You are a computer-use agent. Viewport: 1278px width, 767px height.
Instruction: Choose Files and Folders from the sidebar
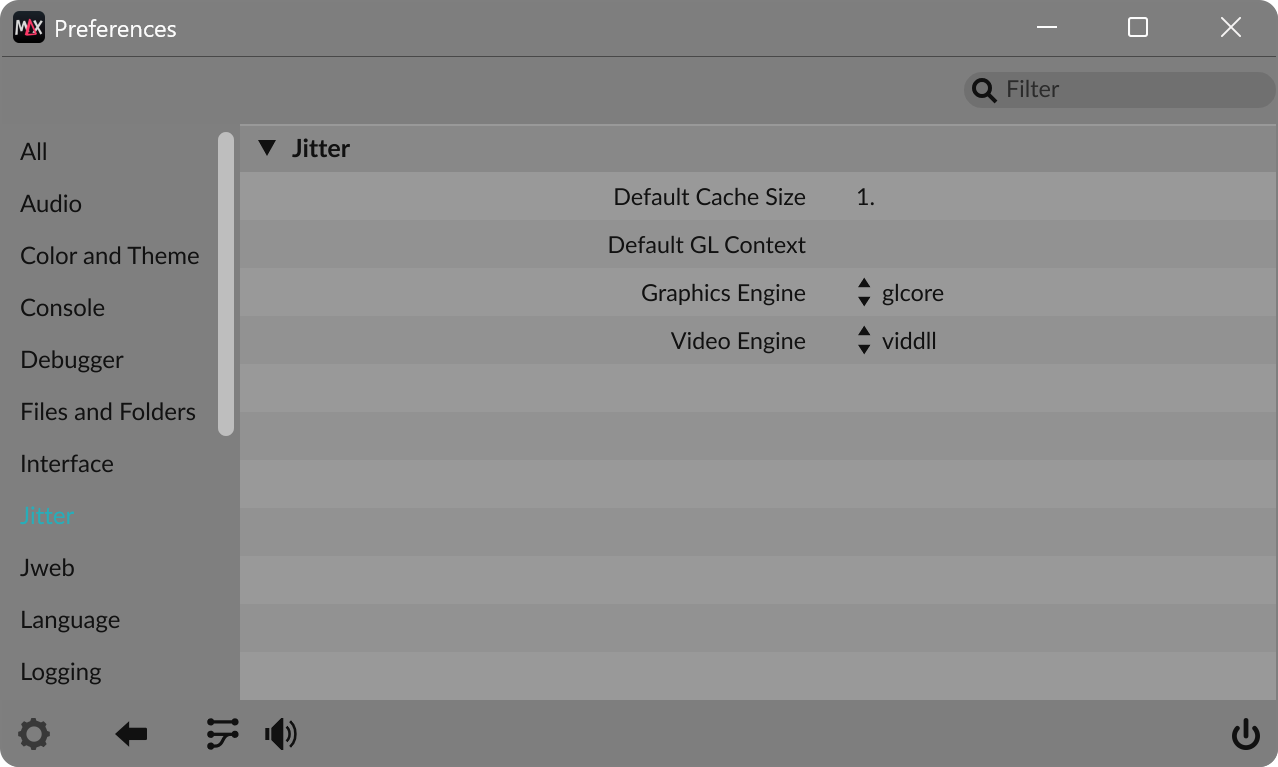pos(107,411)
